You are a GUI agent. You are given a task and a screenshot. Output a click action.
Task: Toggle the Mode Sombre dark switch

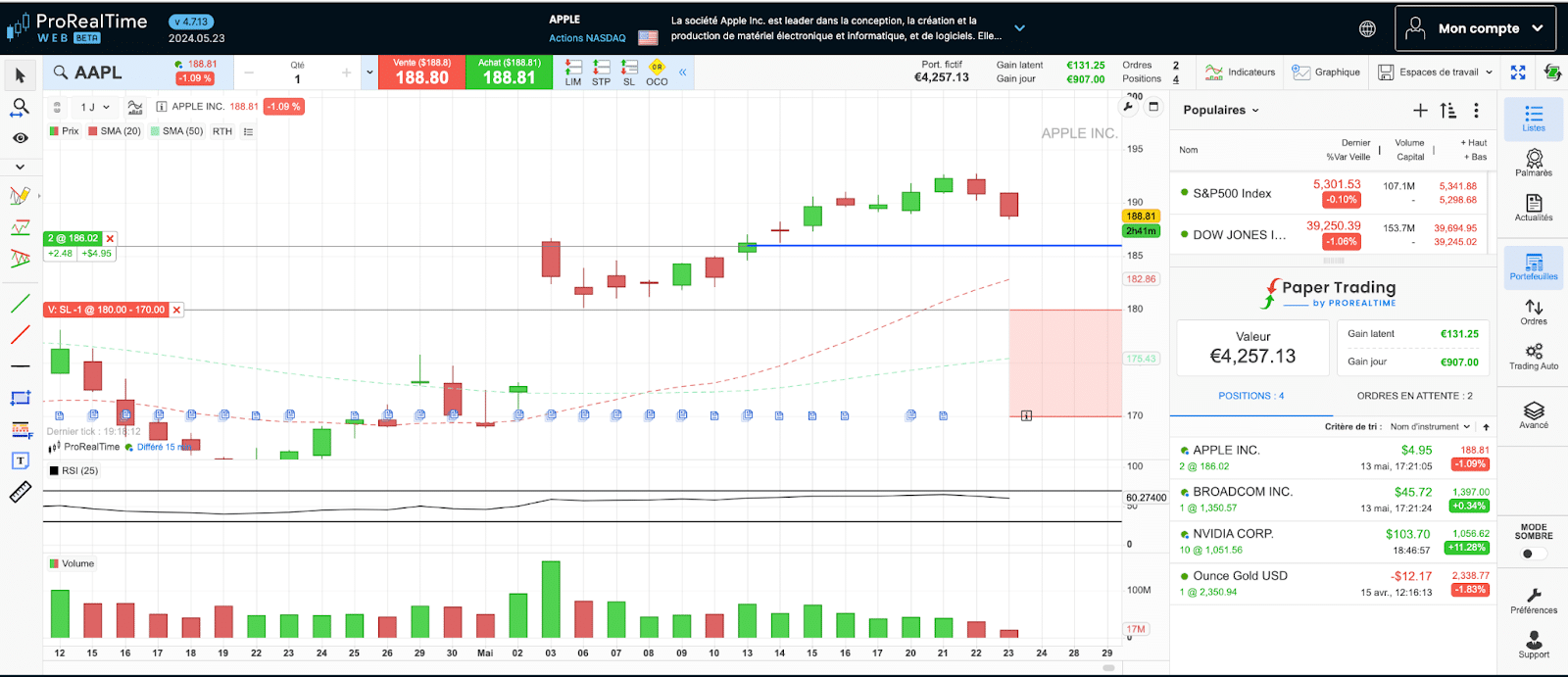1534,554
